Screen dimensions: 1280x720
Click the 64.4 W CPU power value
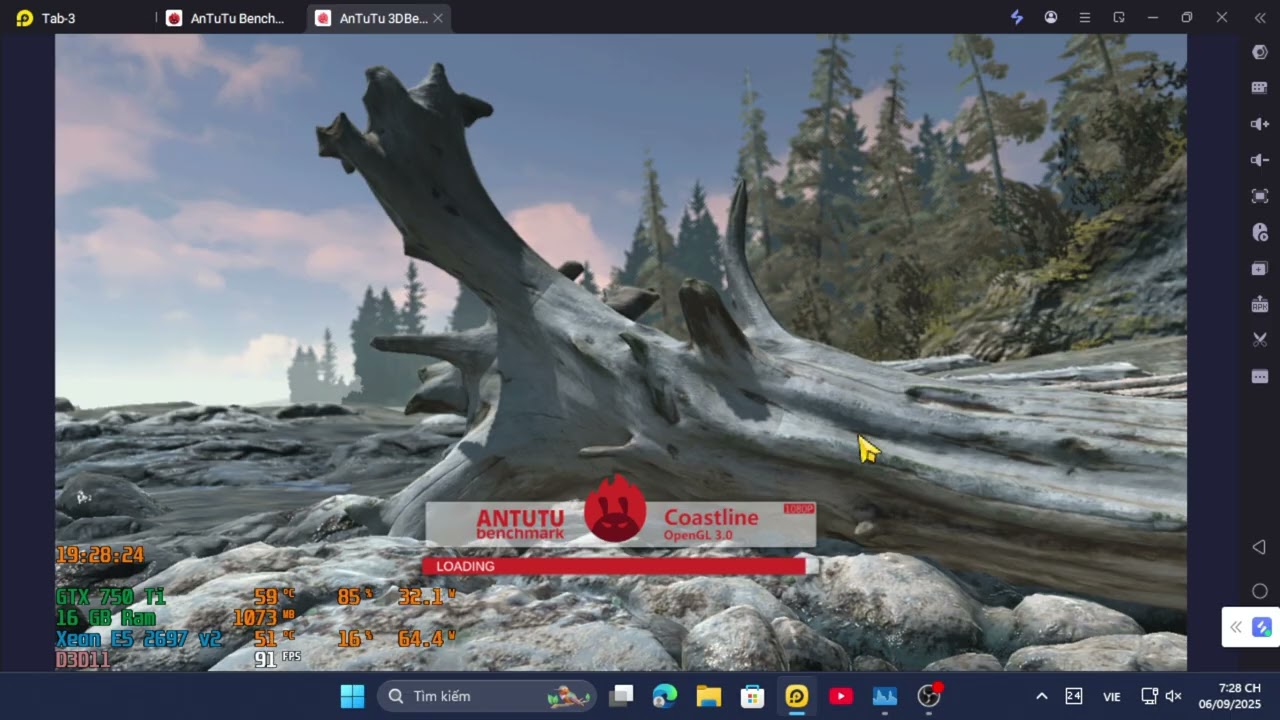click(428, 639)
